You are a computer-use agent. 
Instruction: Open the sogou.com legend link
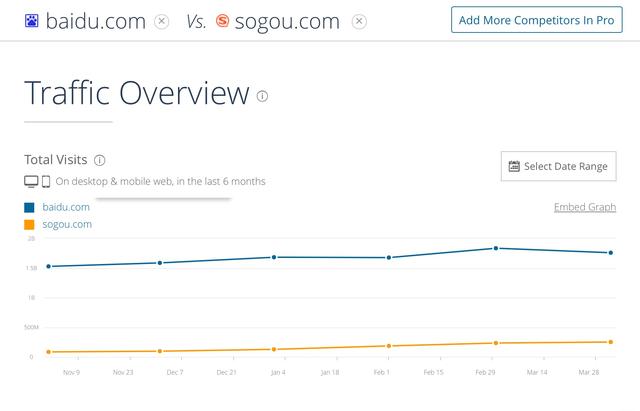click(x=67, y=224)
